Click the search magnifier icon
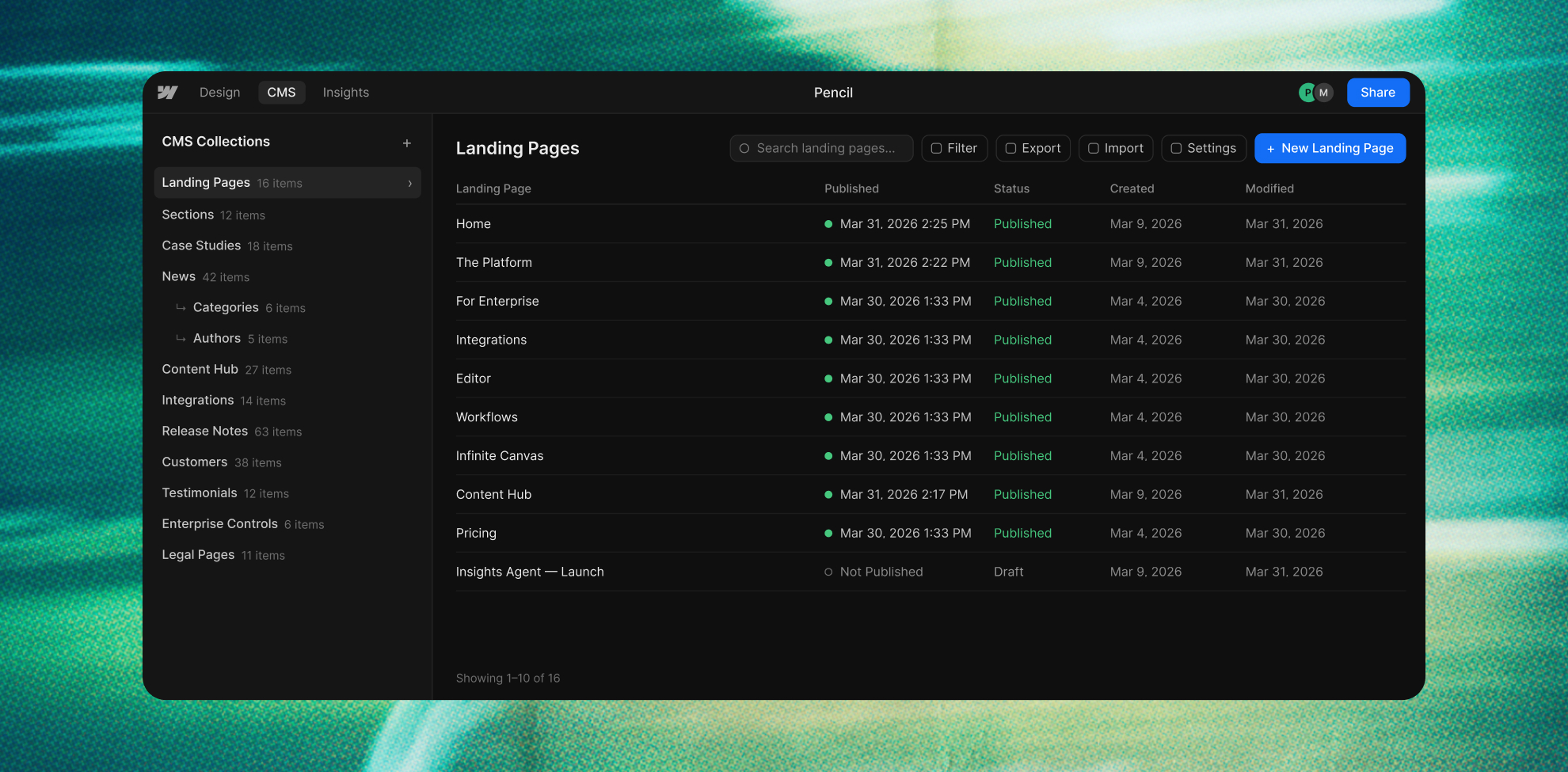Image resolution: width=1568 pixels, height=772 pixels. click(744, 148)
